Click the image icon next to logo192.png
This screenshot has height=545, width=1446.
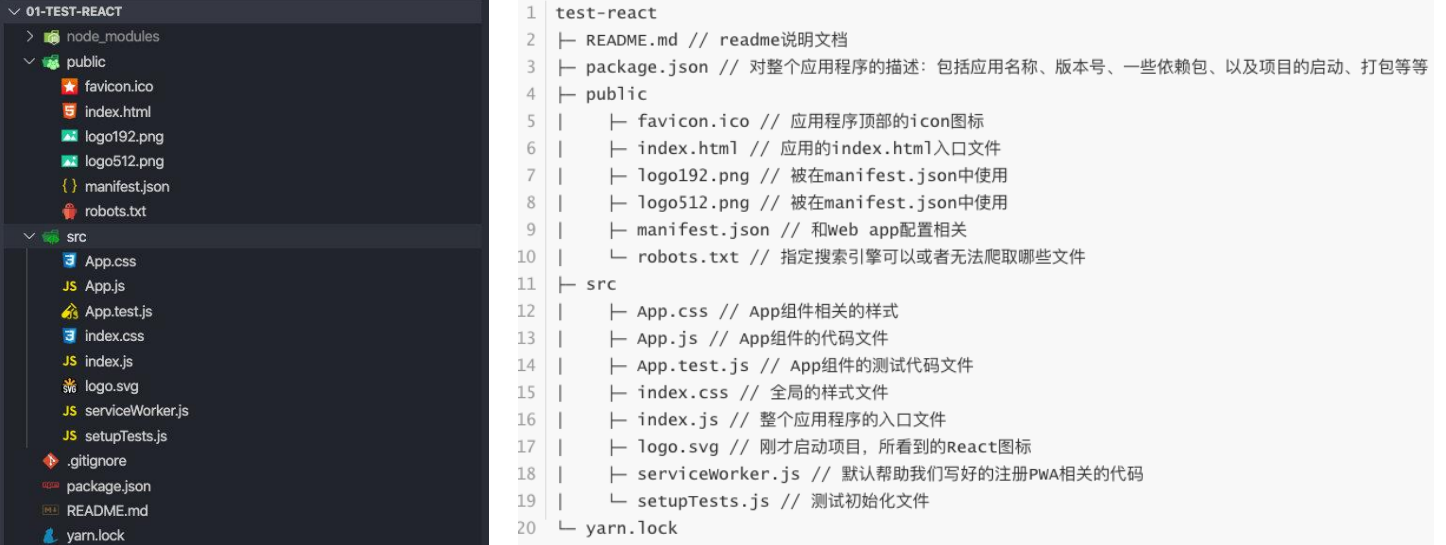click(x=69, y=137)
